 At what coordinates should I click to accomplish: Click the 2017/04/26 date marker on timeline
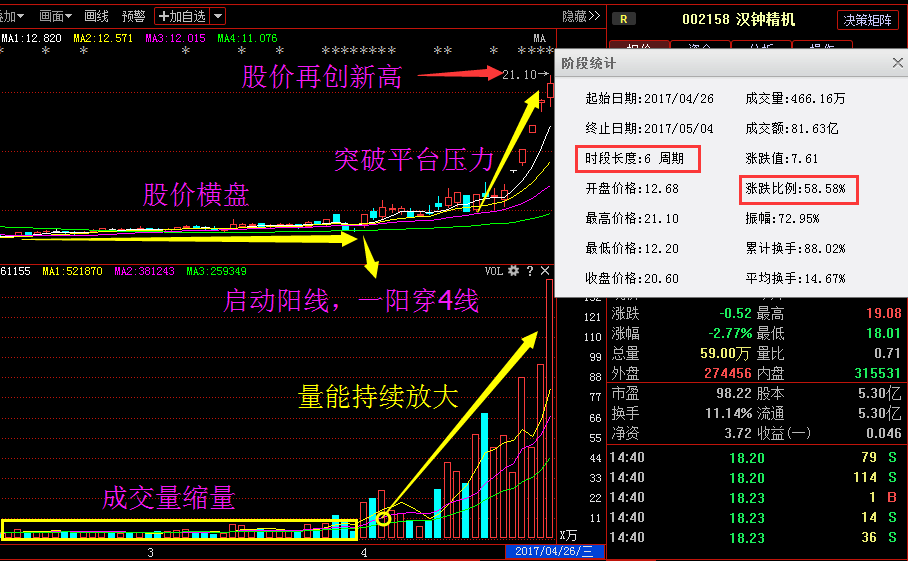554,551
